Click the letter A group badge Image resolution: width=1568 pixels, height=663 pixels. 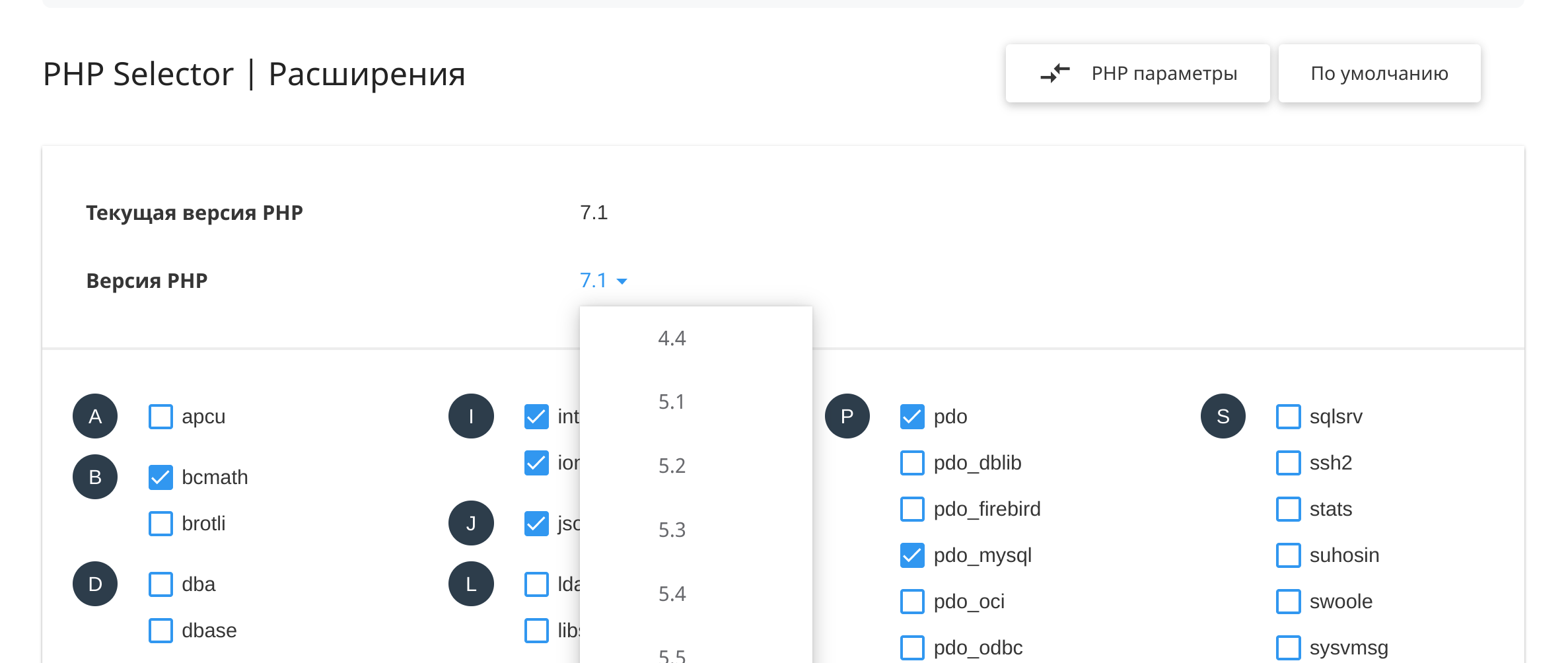coord(95,417)
